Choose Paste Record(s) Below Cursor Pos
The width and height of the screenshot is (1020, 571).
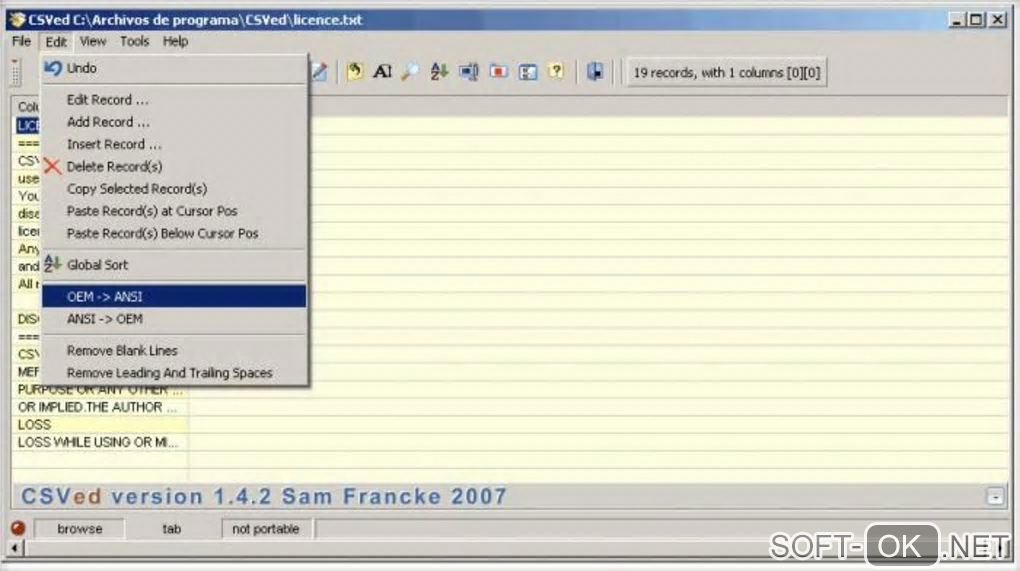[x=174, y=233]
